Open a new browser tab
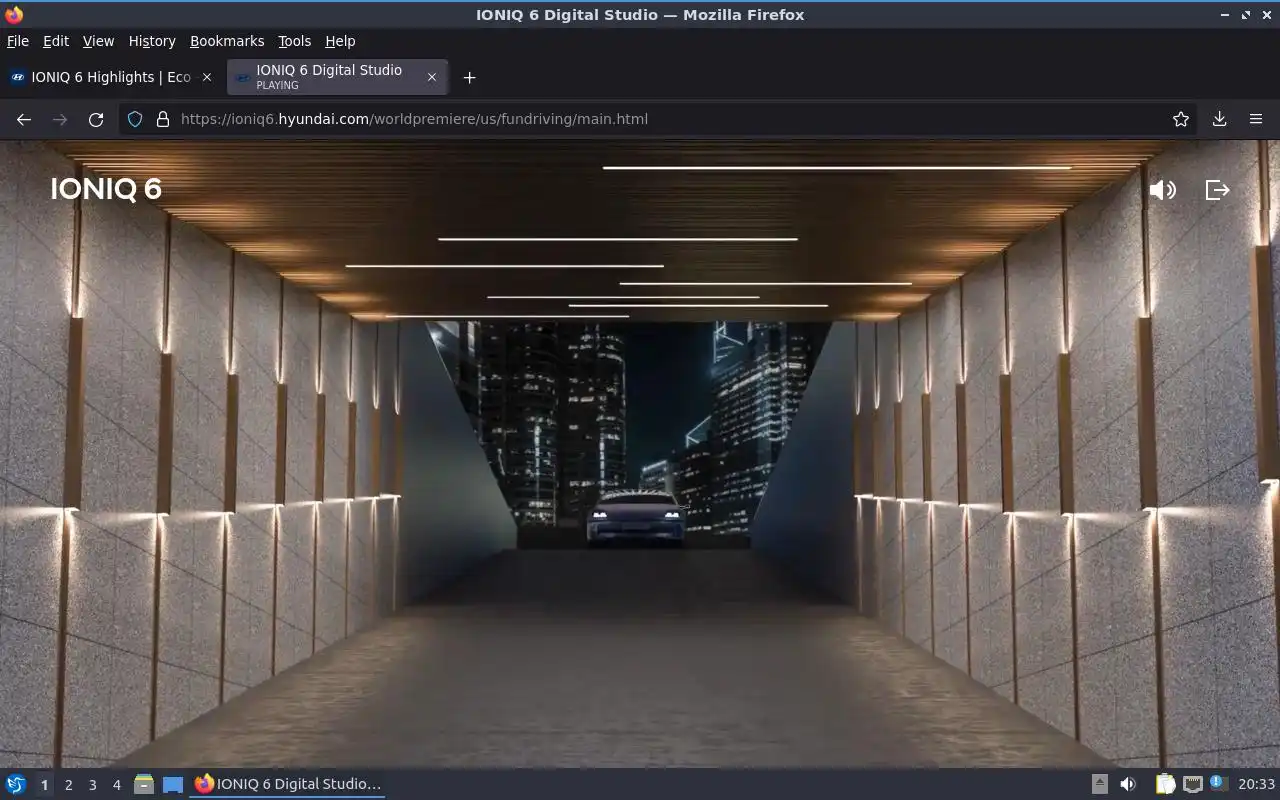Screen dimensions: 1280x800 (x=469, y=77)
